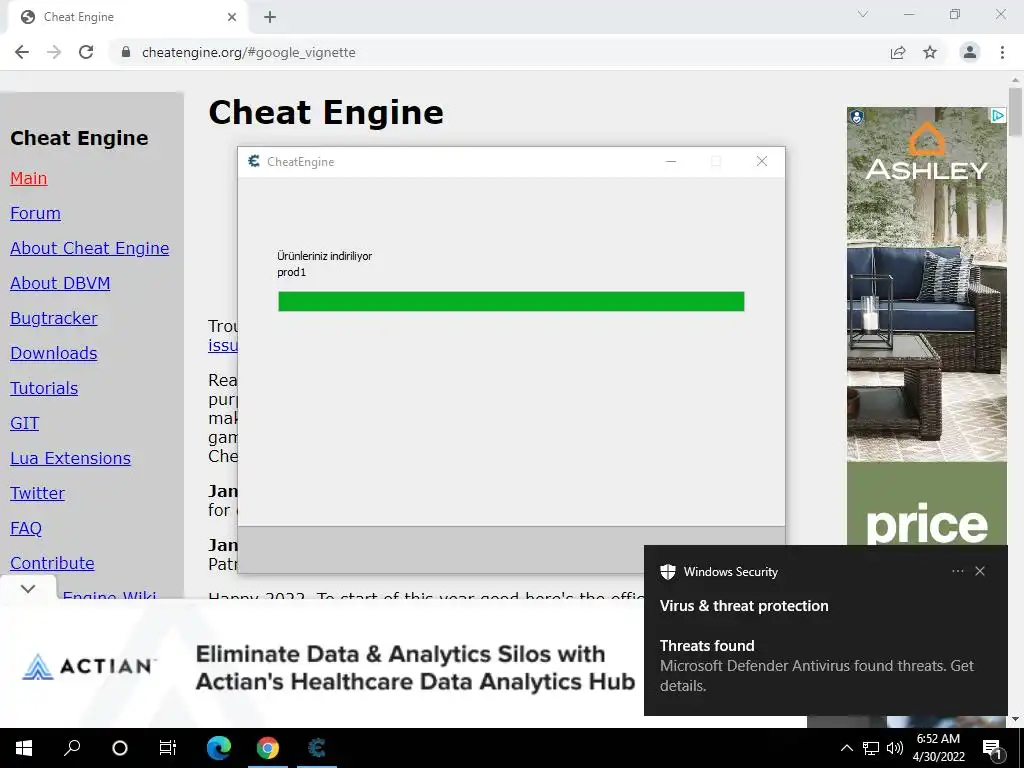The image size is (1024, 768).
Task: Open the FAQ link
Action: 26,528
